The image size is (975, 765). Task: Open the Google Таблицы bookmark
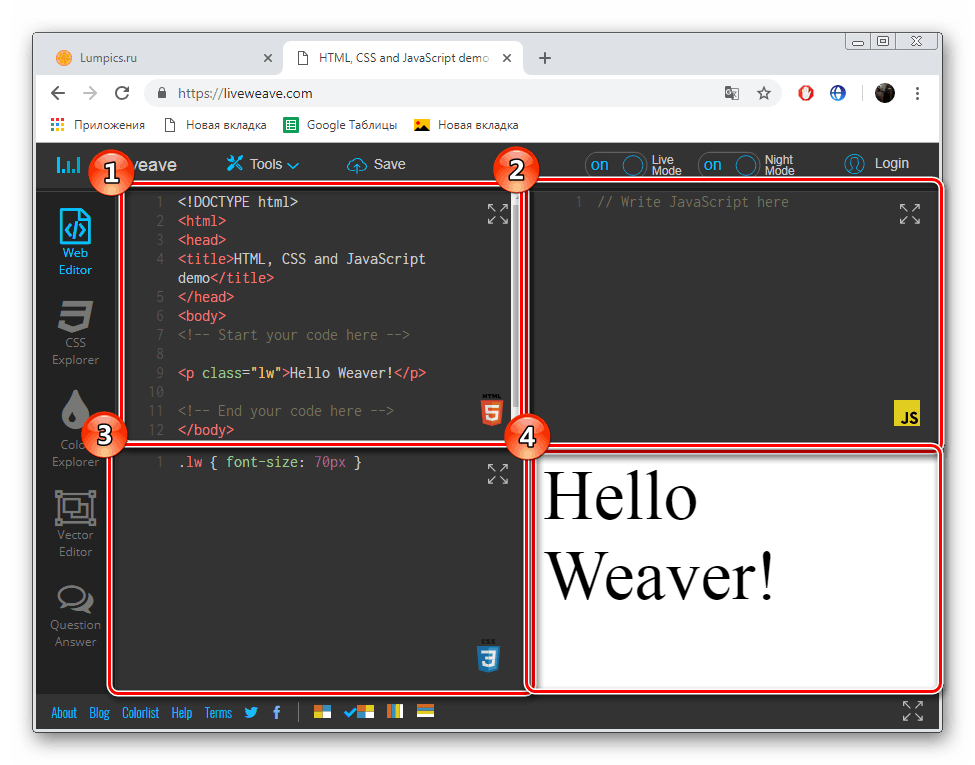[340, 125]
